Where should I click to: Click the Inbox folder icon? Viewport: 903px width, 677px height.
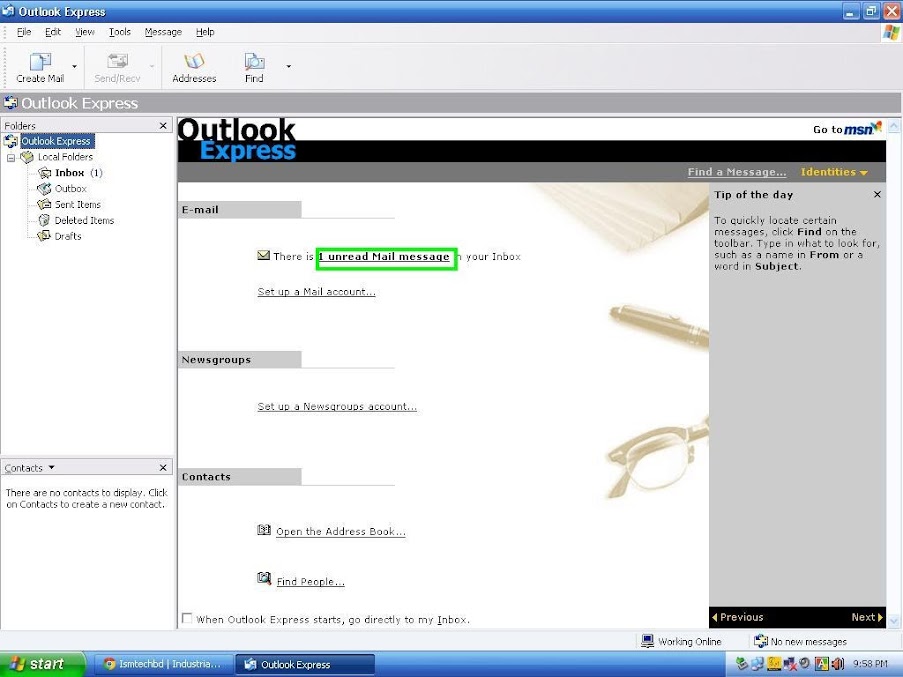pos(44,173)
